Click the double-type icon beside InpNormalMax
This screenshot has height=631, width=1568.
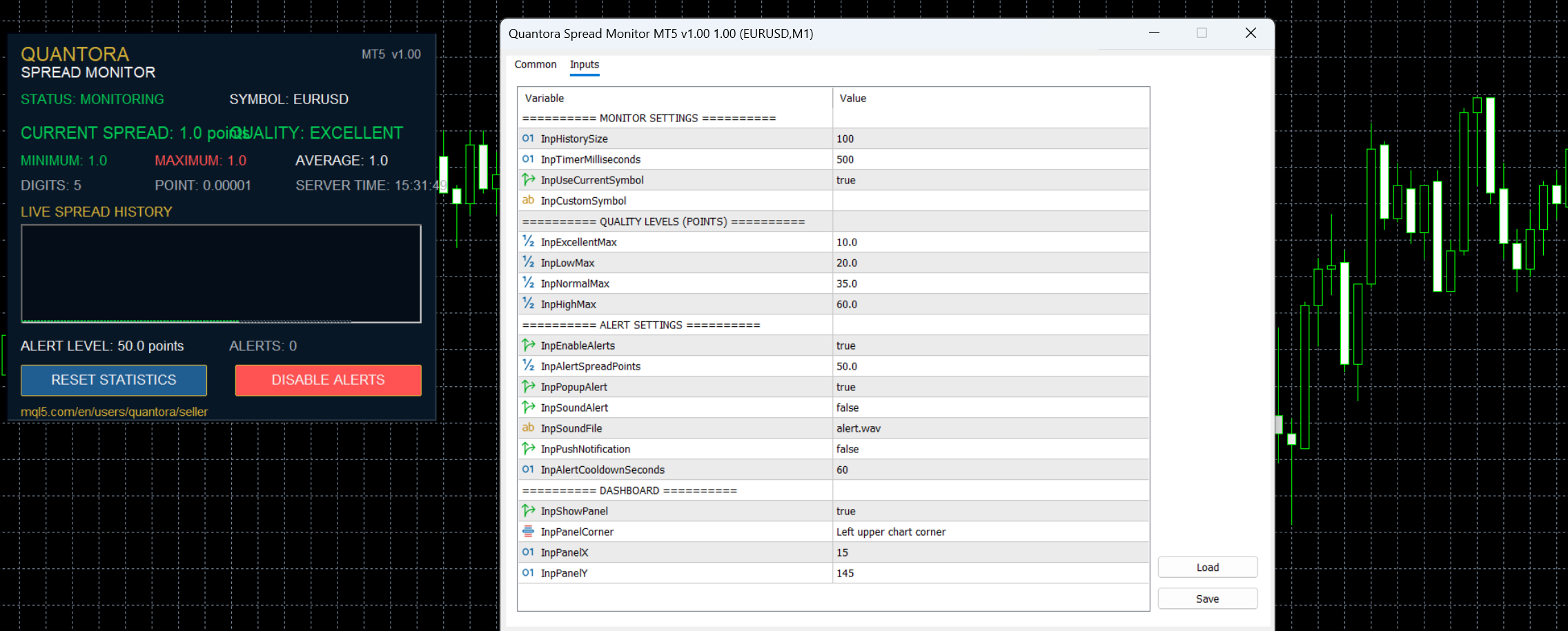coord(528,283)
